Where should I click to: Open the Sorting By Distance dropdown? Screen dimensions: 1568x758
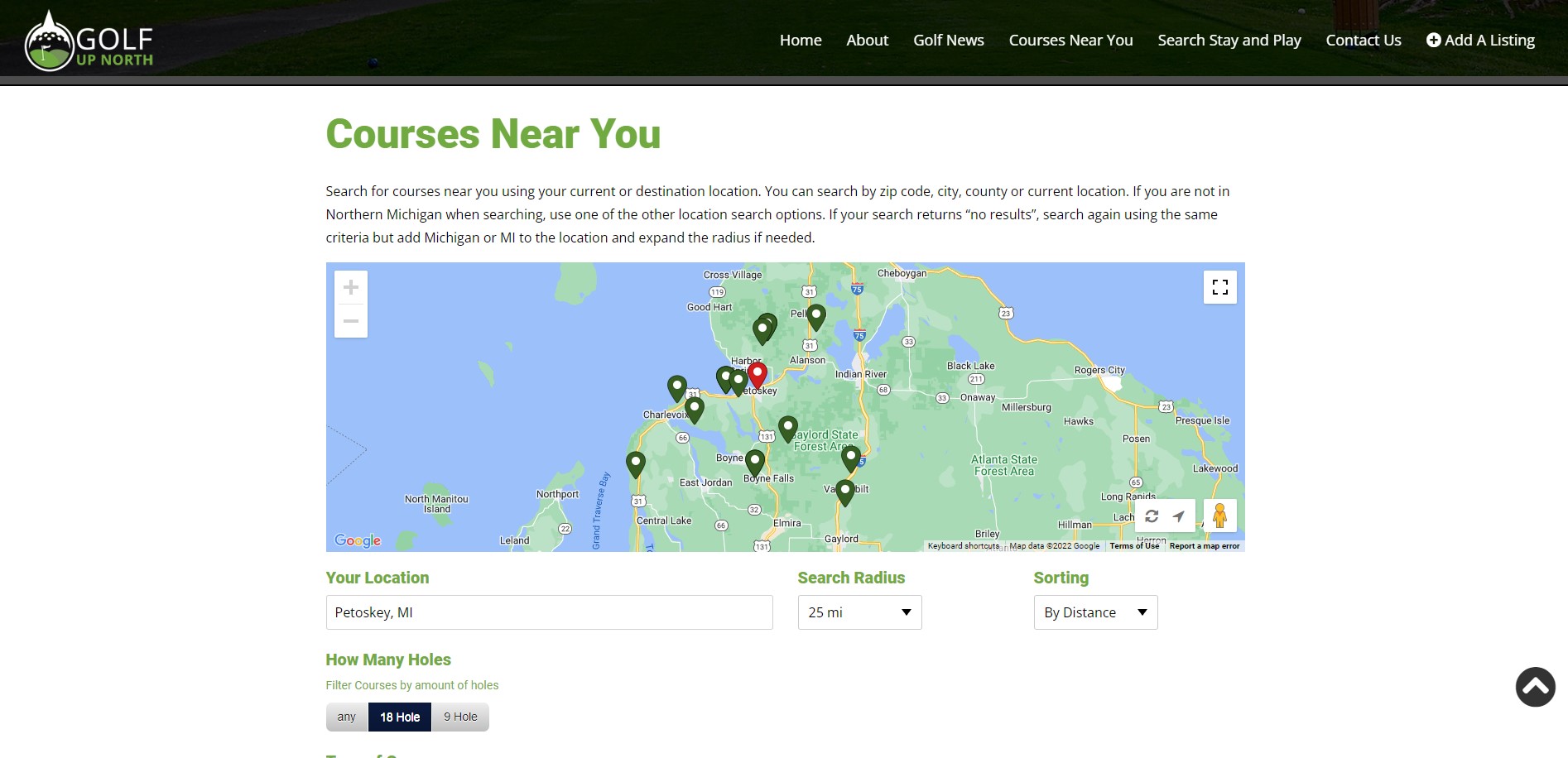click(x=1095, y=612)
